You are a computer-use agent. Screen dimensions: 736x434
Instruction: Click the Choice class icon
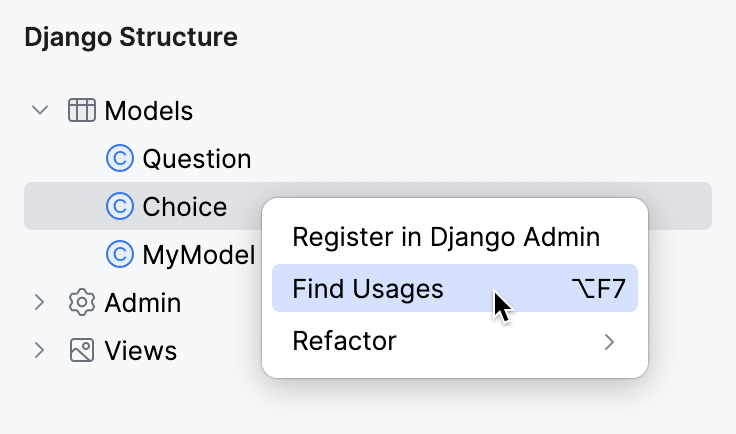[x=120, y=206]
